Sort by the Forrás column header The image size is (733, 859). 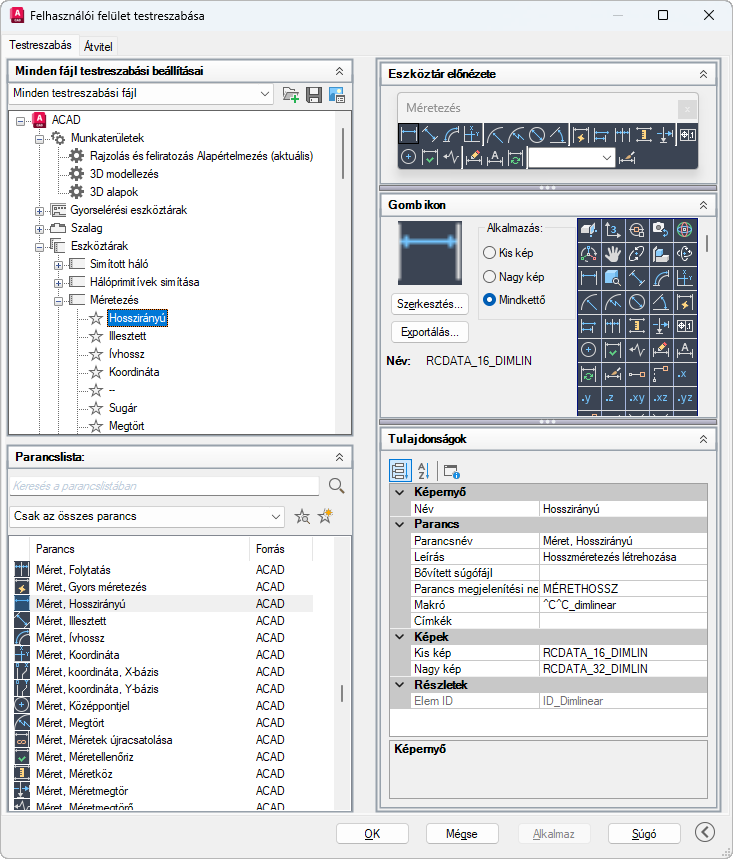click(x=281, y=549)
